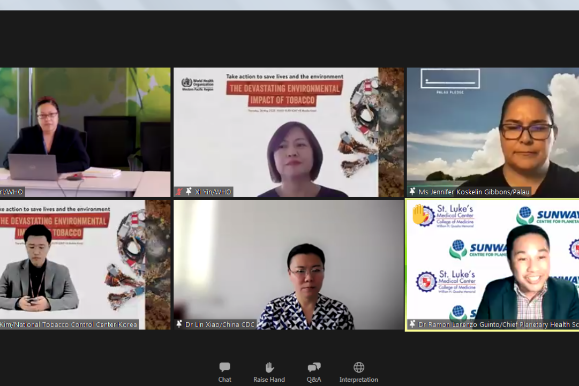Select Xi Yin/WHO video tile
This screenshot has height=386, width=579.
[x=289, y=132]
